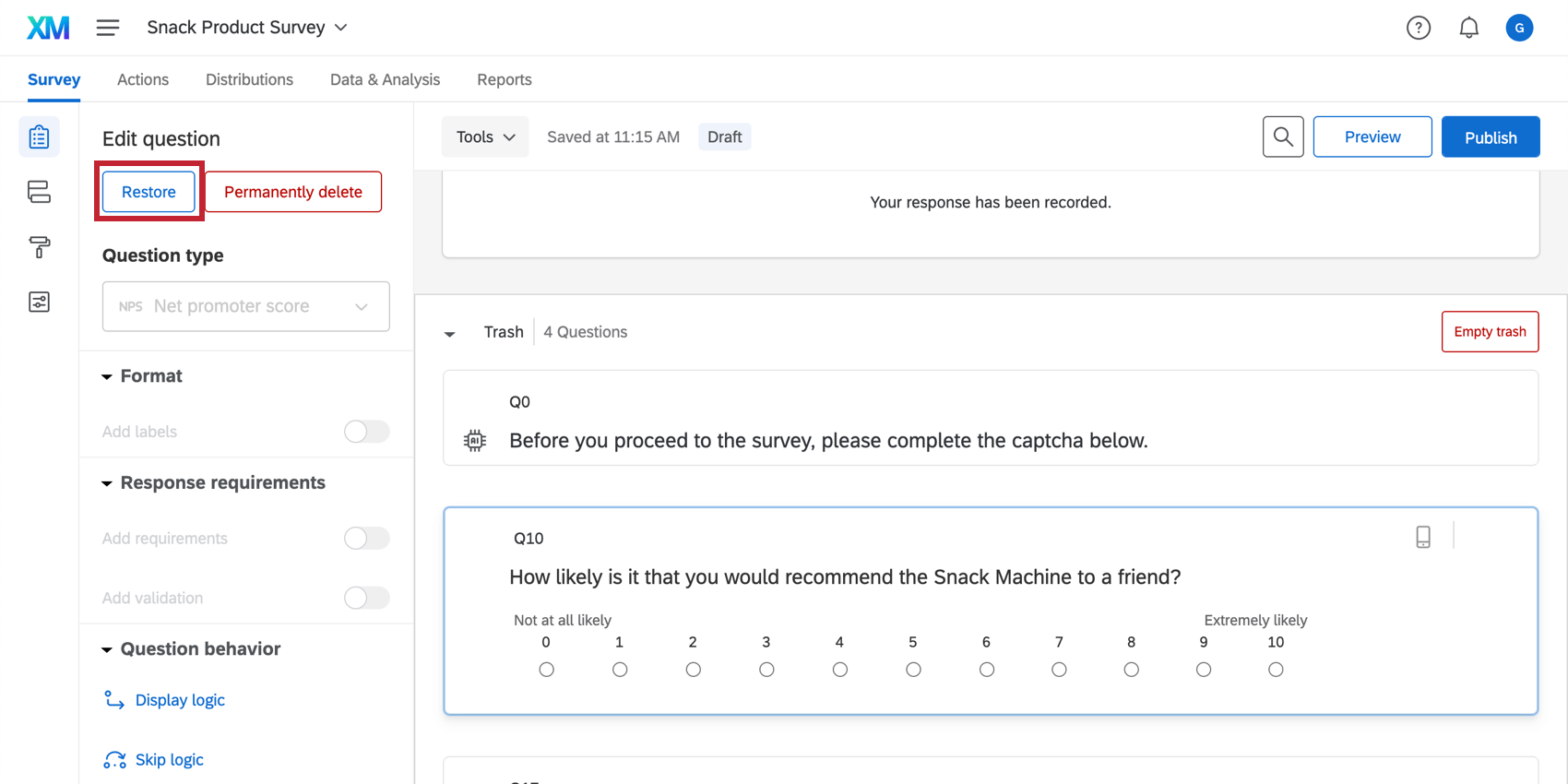Screen dimensions: 1568x784
Task: Open the Survey options sidebar icon
Action: tap(39, 303)
